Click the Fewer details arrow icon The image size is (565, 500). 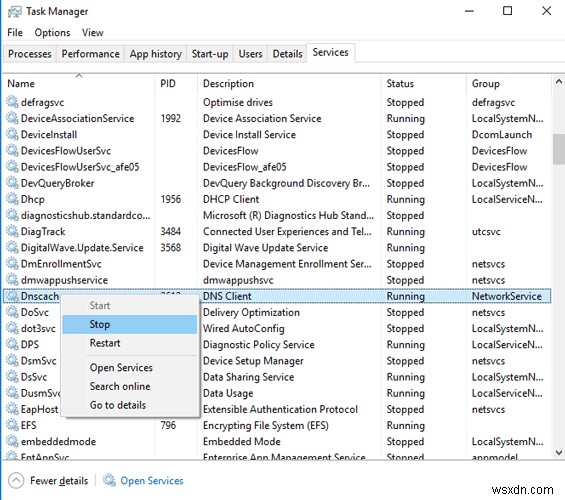[x=16, y=481]
